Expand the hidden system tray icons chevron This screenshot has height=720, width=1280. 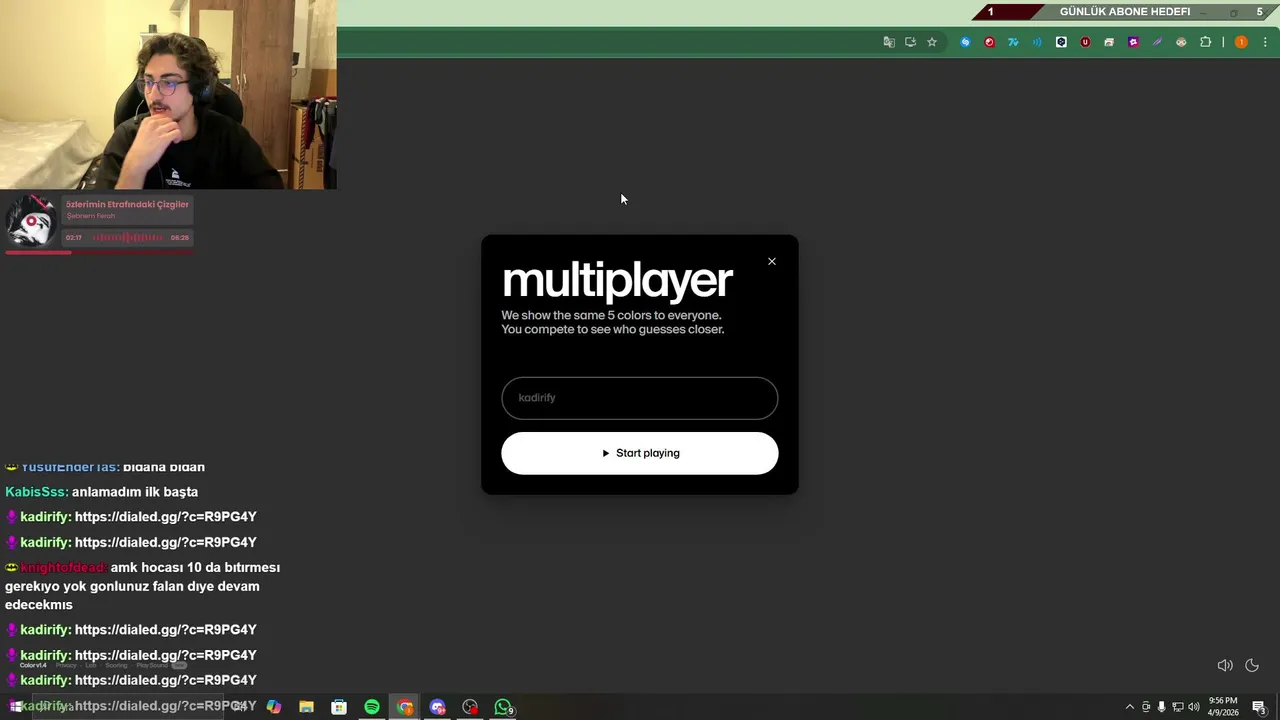pos(1130,707)
